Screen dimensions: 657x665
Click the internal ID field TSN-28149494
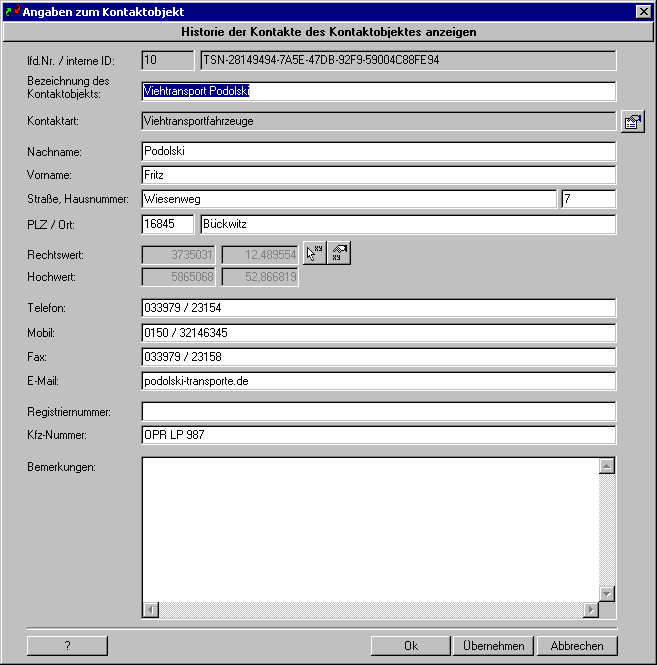pyautogui.click(x=408, y=60)
